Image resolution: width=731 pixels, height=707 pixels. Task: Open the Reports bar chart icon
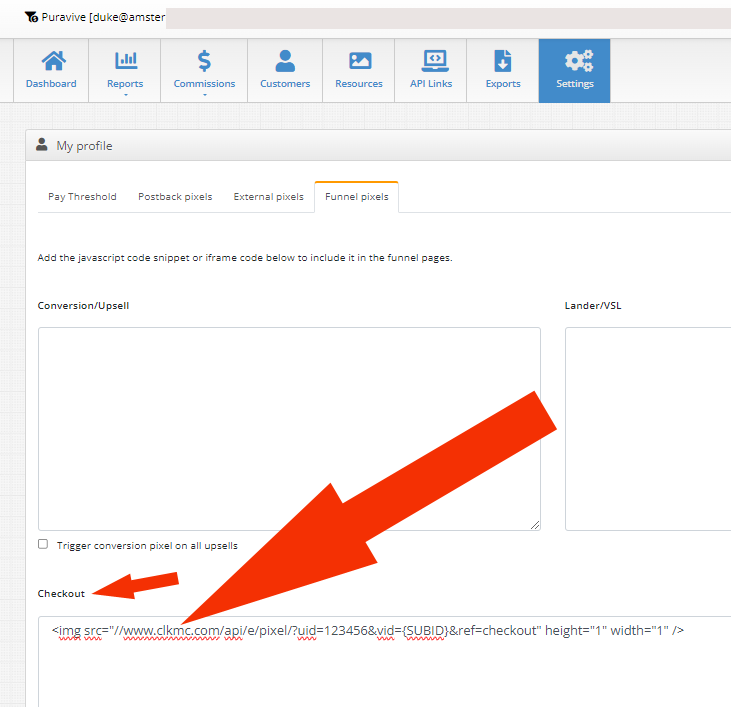point(126,61)
